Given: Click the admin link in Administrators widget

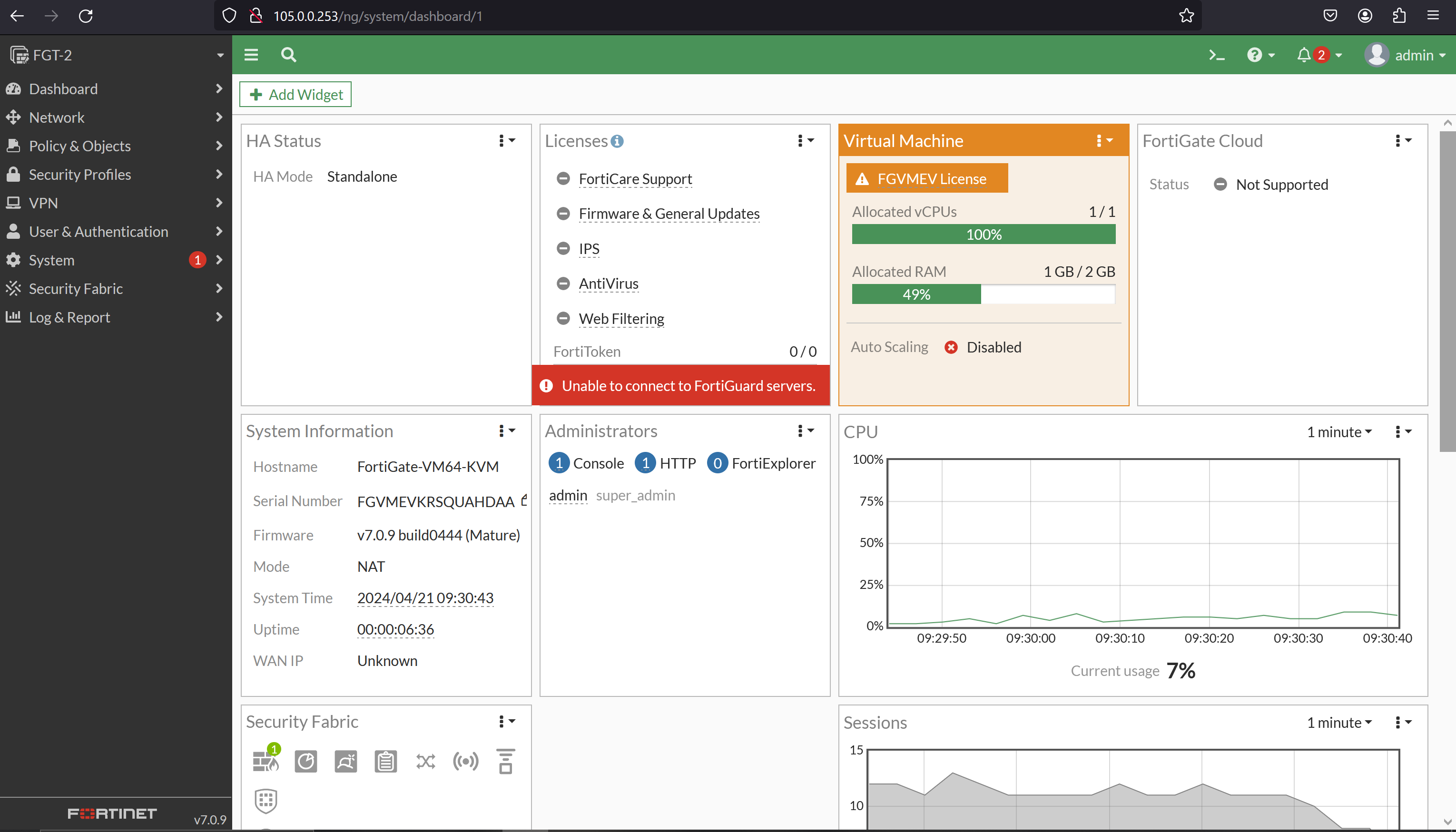Looking at the screenshot, I should click(568, 495).
